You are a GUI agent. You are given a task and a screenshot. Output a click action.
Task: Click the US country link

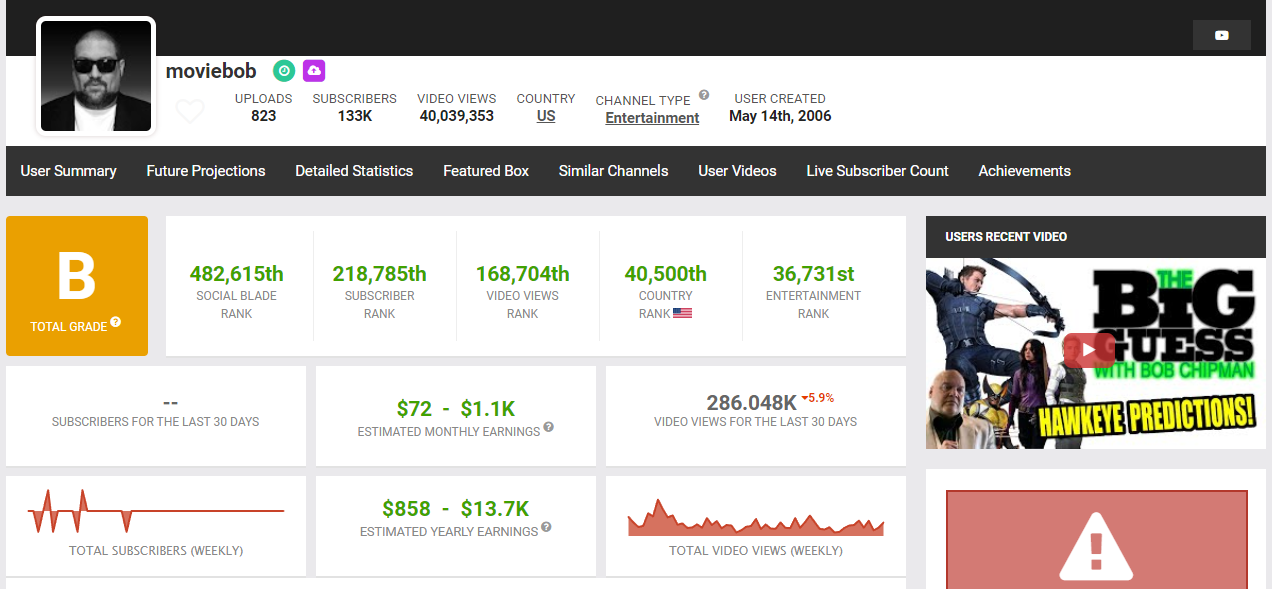546,116
